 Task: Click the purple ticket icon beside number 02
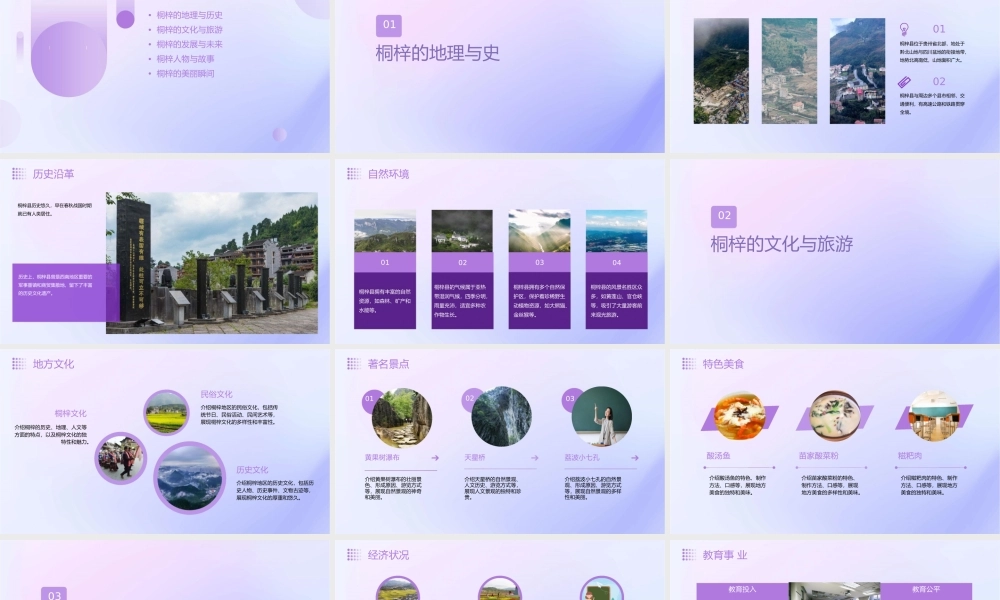pos(904,82)
